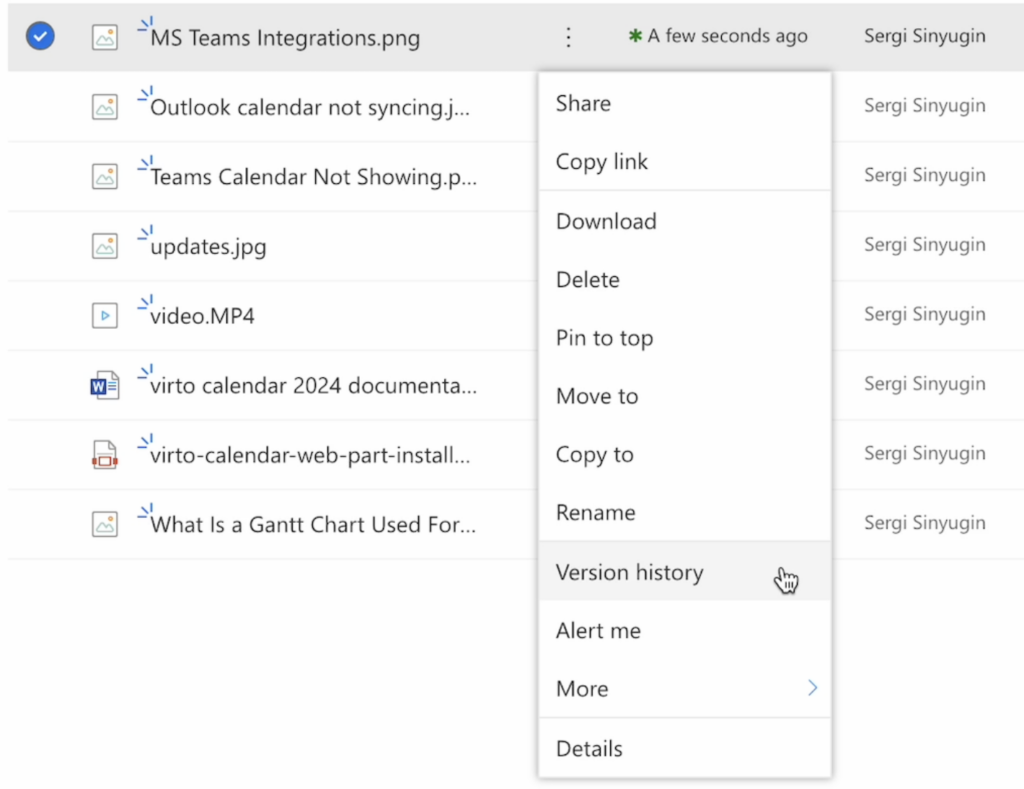
Task: Open the video.MP4 file
Action: [x=202, y=316]
